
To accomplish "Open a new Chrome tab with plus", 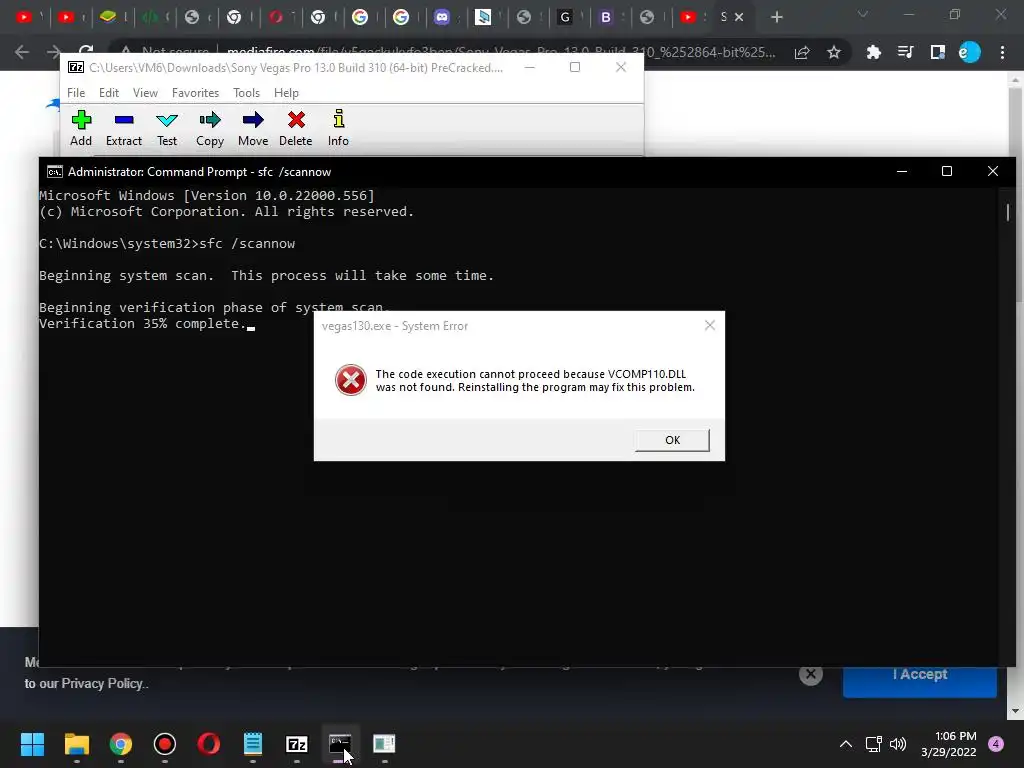I will tap(776, 17).
